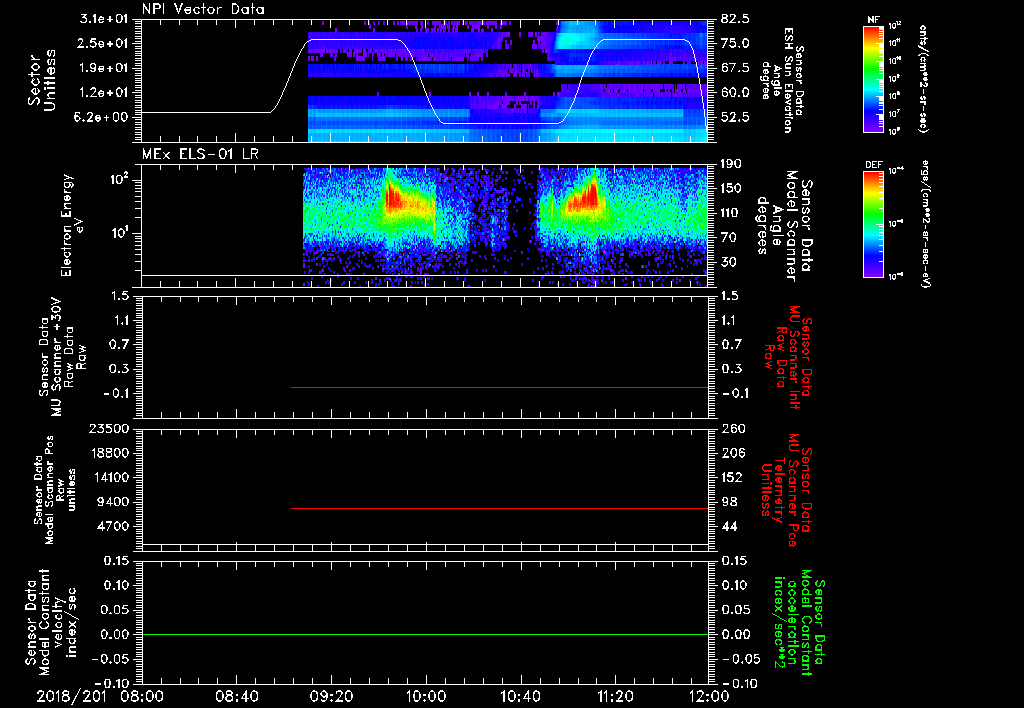Click the 'Sector Unitless' axis label
The width and height of the screenshot is (1024, 708).
coord(42,80)
